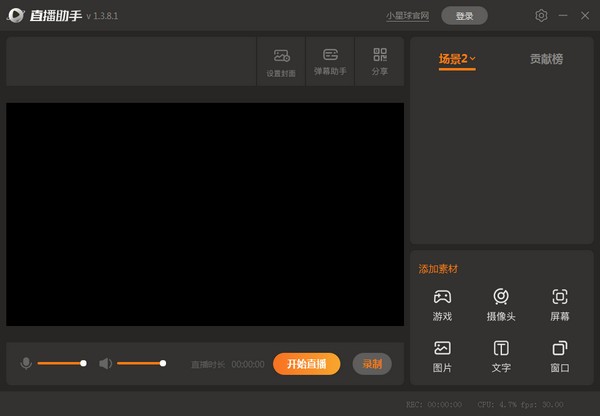Click the speaker volume slider handle
600x416 pixels.
click(163, 363)
